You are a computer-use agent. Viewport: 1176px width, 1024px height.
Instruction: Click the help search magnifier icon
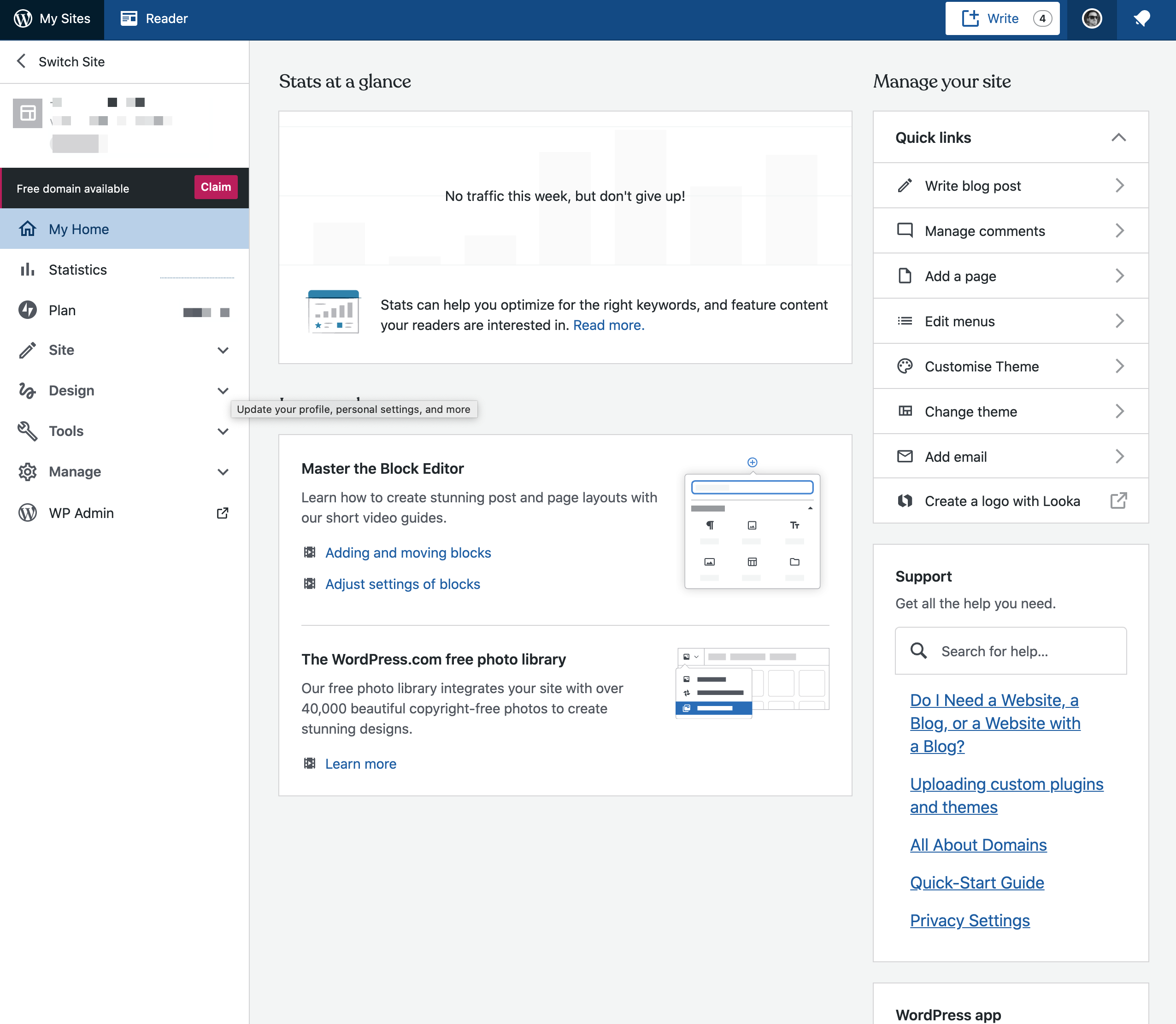[918, 650]
